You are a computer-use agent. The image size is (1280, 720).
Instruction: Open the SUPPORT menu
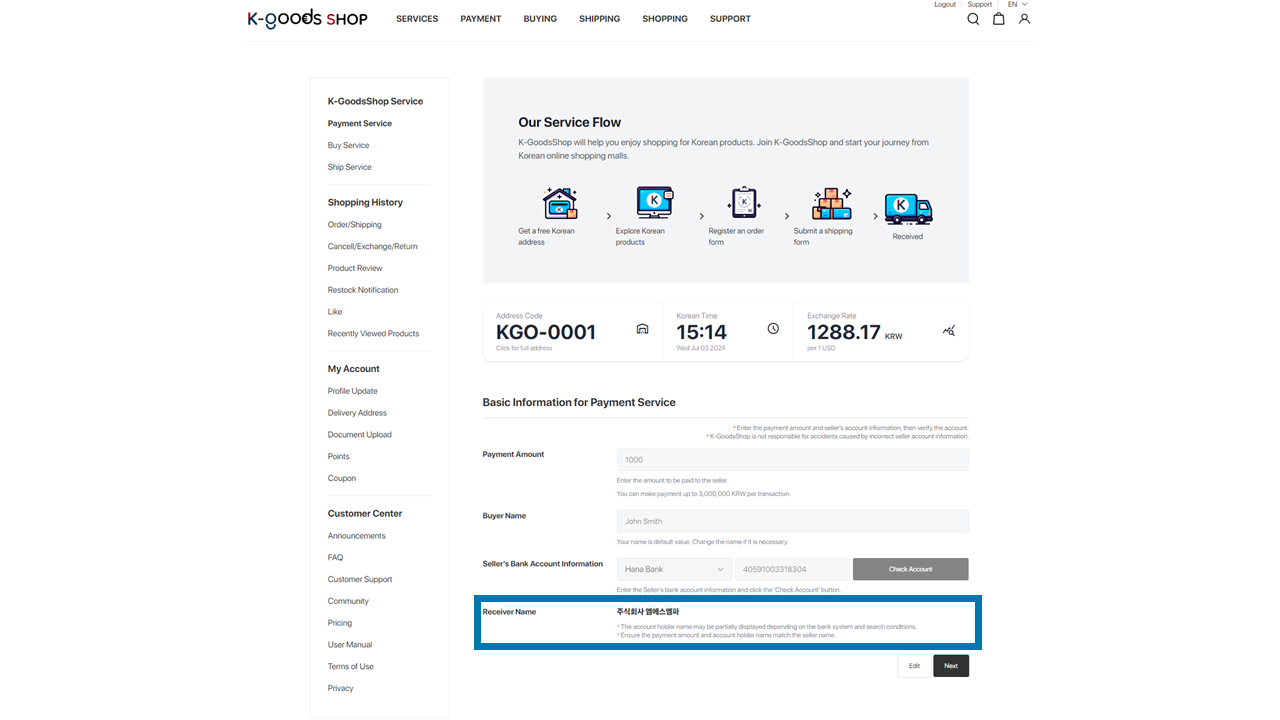[x=730, y=19]
